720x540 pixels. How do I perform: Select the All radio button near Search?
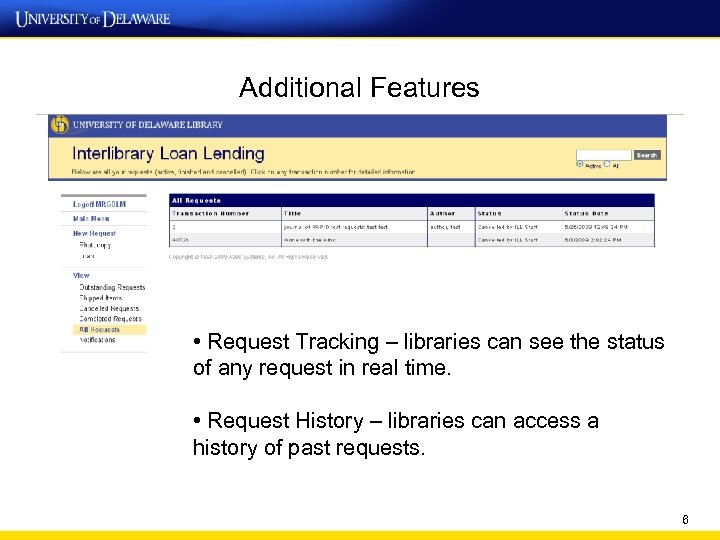607,164
